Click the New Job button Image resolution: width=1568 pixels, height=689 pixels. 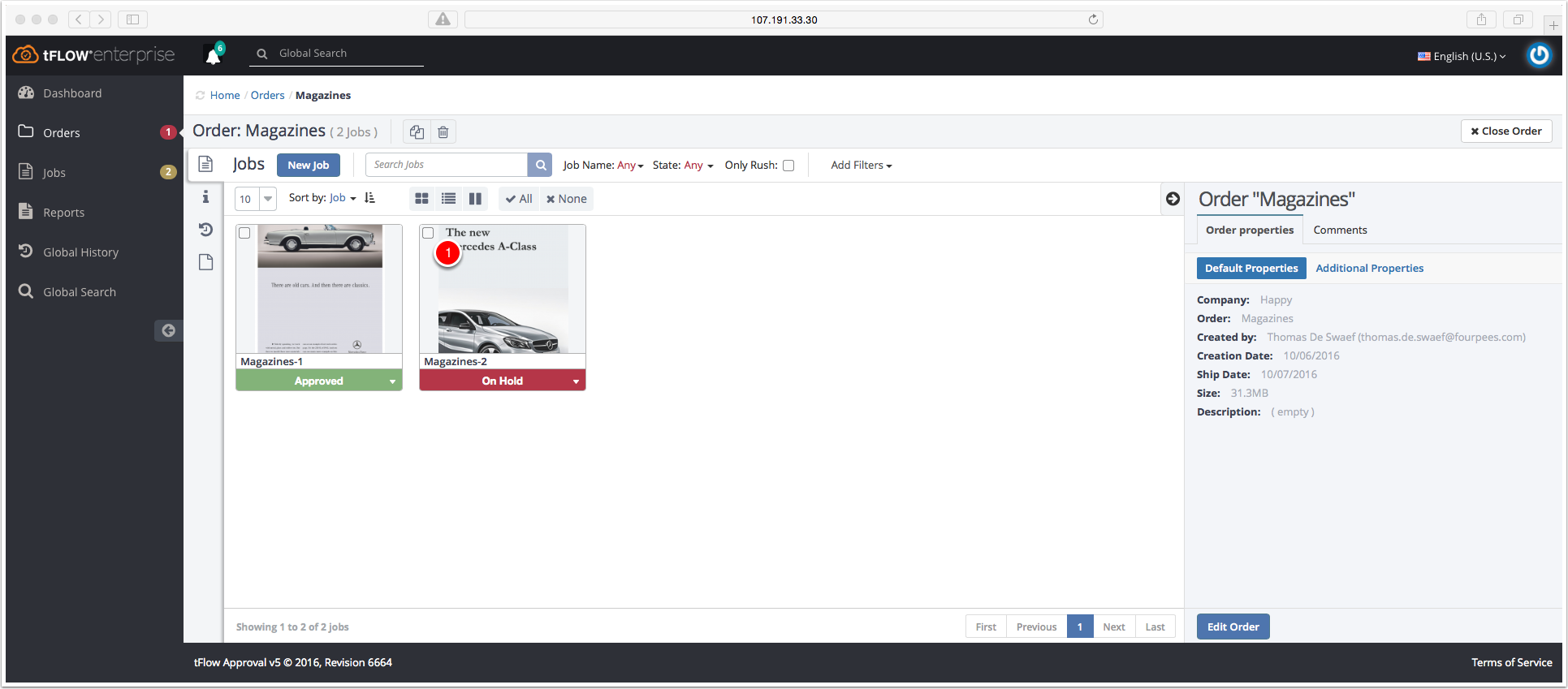309,165
